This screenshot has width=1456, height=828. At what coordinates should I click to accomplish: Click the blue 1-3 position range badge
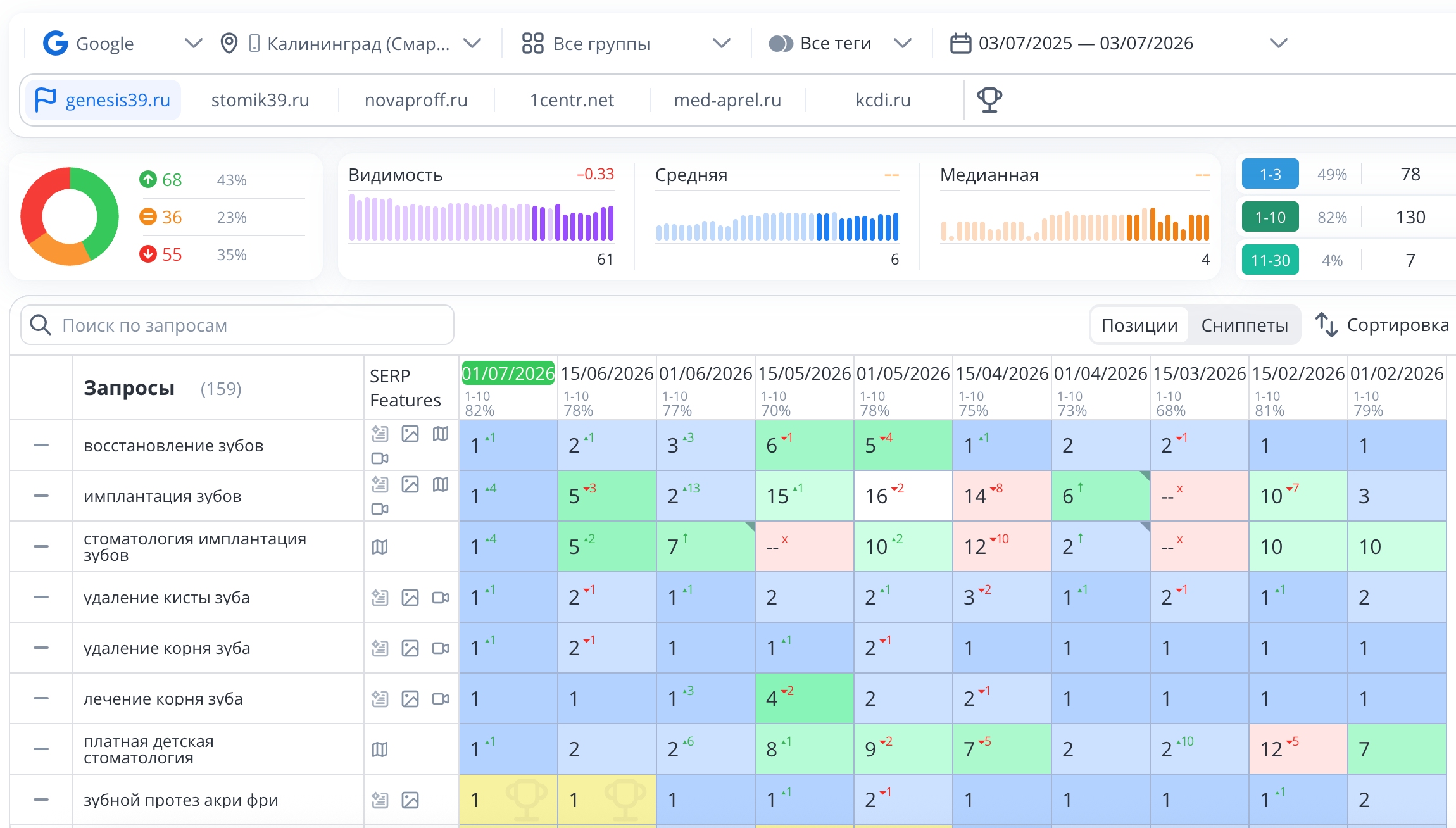pyautogui.click(x=1271, y=174)
